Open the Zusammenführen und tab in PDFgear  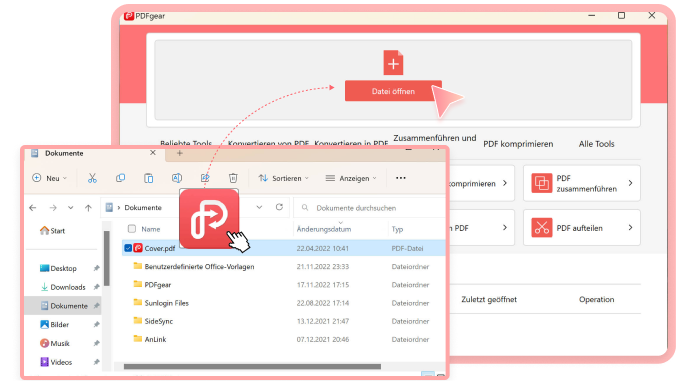point(435,138)
